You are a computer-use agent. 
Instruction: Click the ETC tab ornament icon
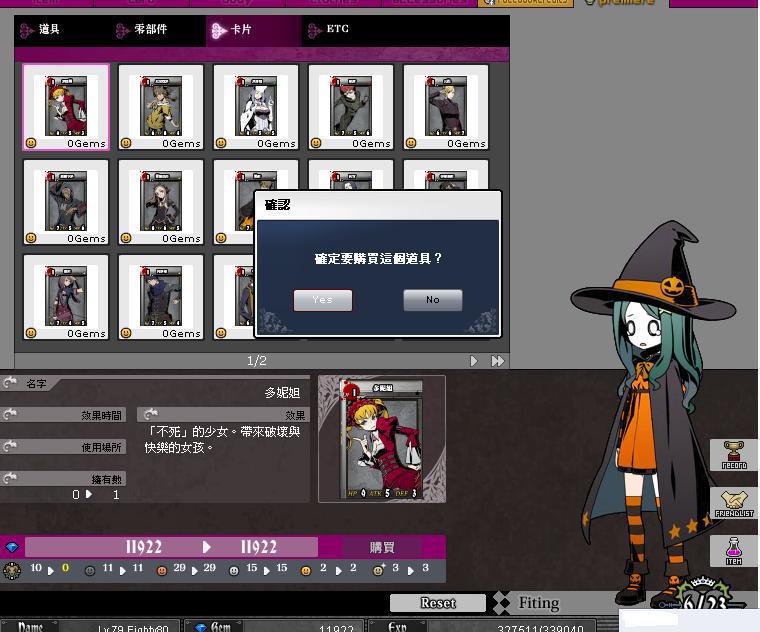(x=315, y=31)
